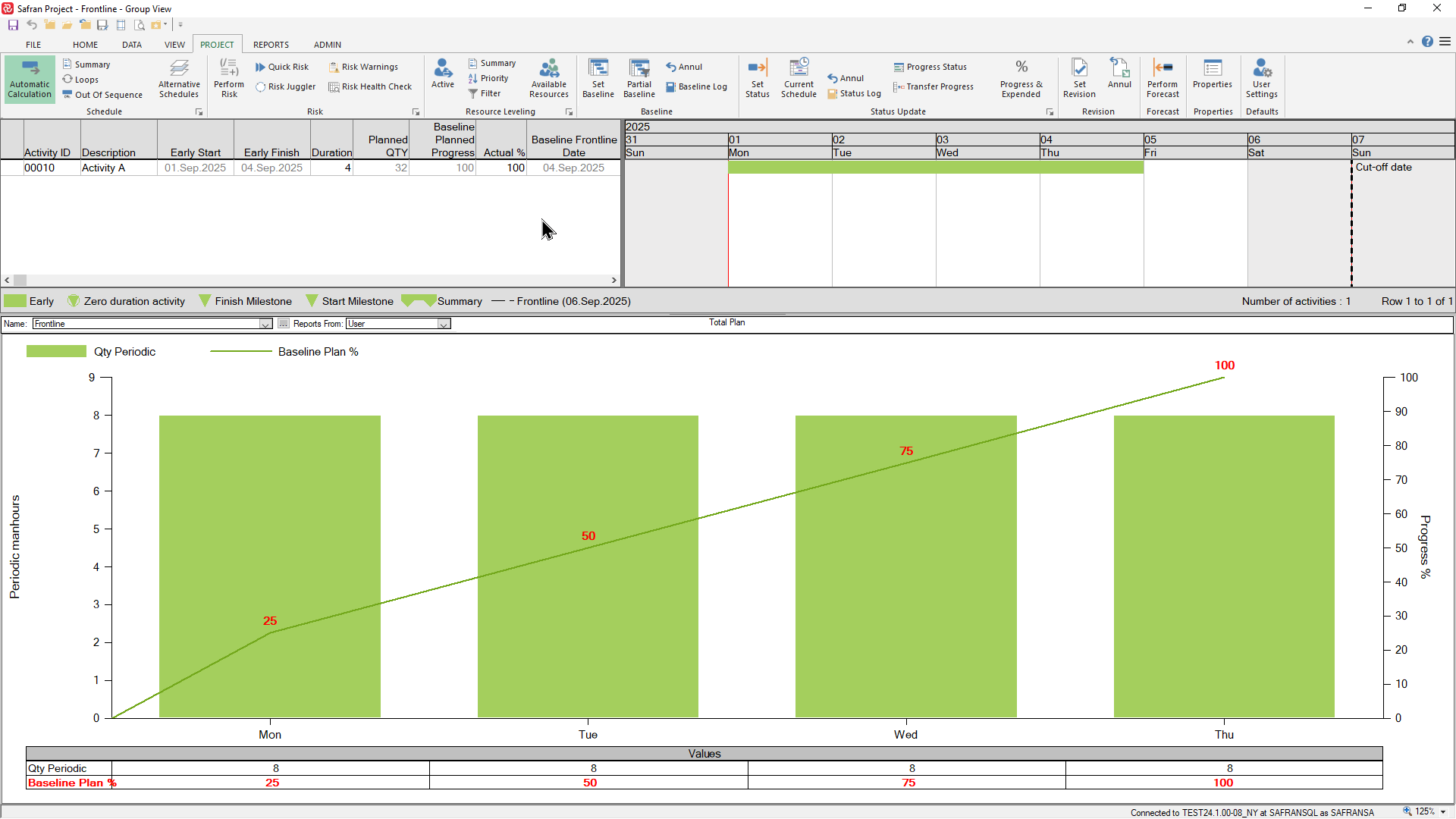1456x819 pixels.
Task: Open the Properties ribbon button
Action: (1213, 74)
